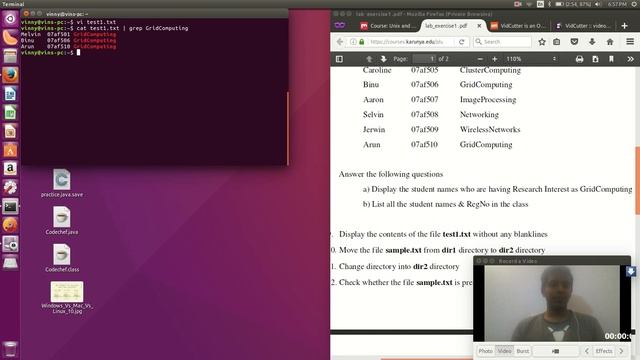Stop video recording in Cheese
The image size is (640, 360).
(x=556, y=351)
